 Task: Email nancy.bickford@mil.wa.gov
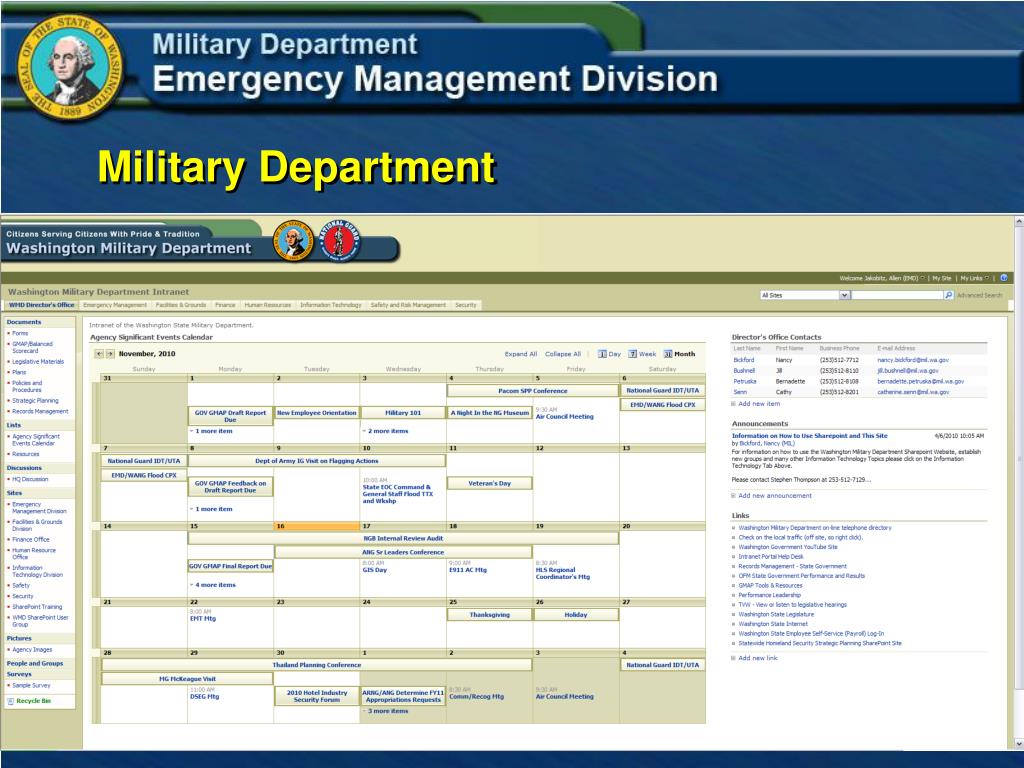coord(912,360)
